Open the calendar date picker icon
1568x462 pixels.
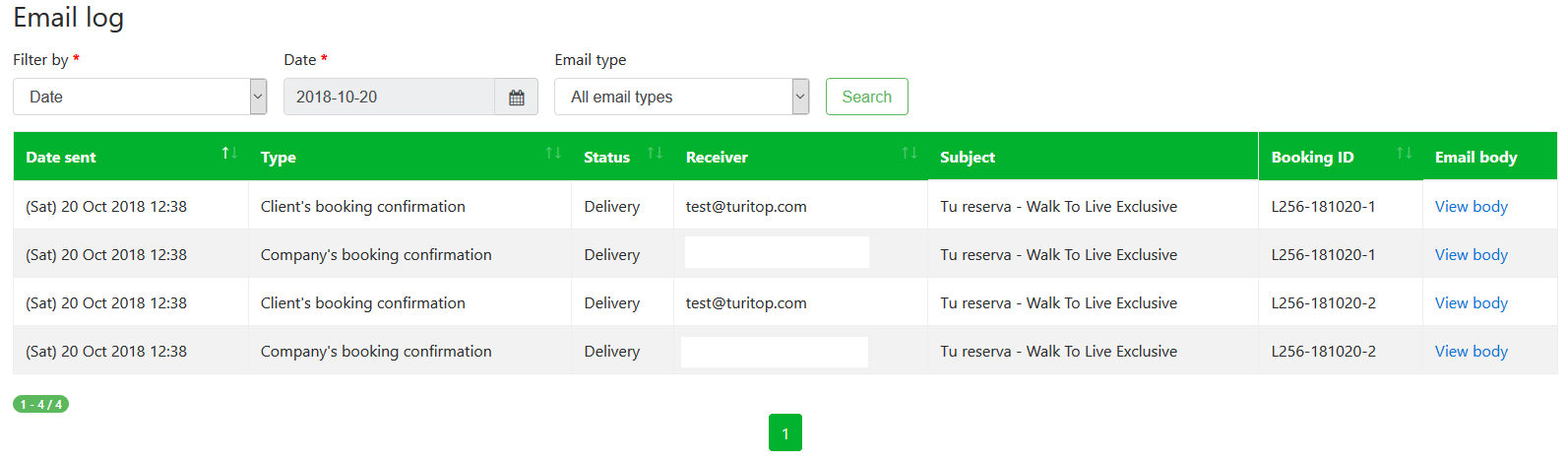516,98
